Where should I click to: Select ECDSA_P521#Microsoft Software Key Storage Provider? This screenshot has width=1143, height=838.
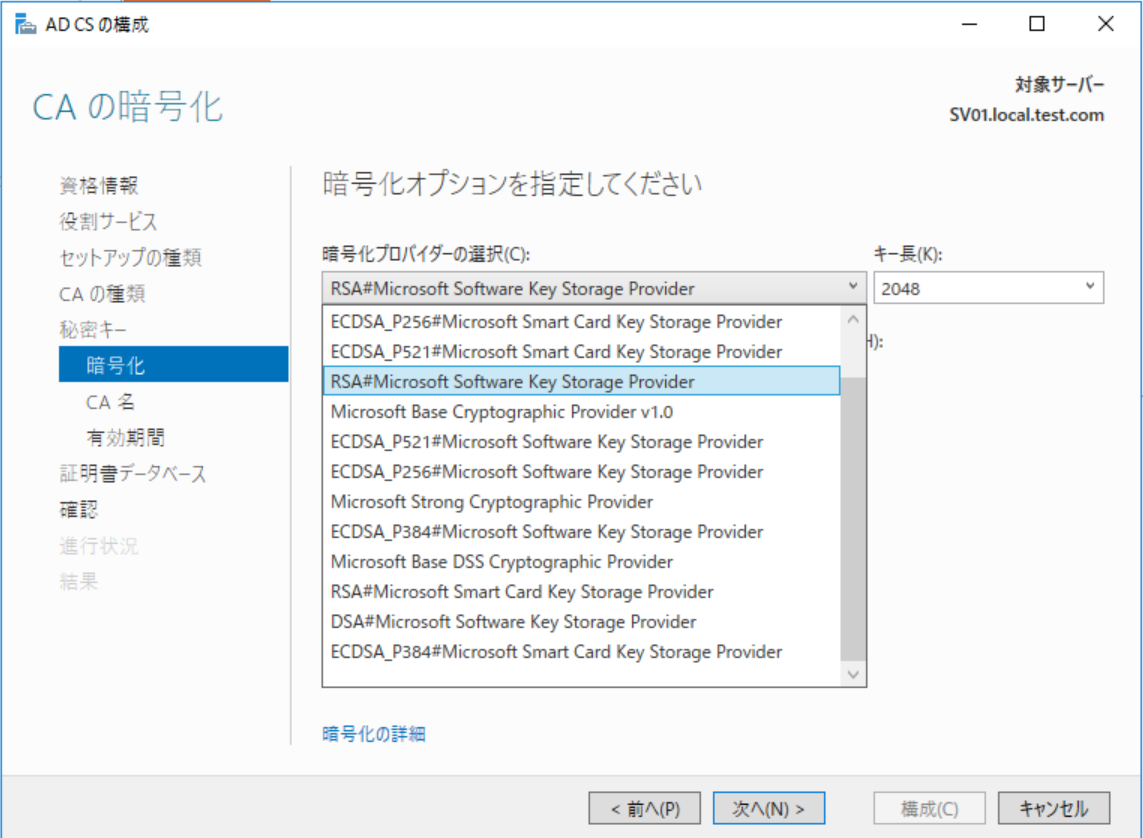[x=581, y=442]
